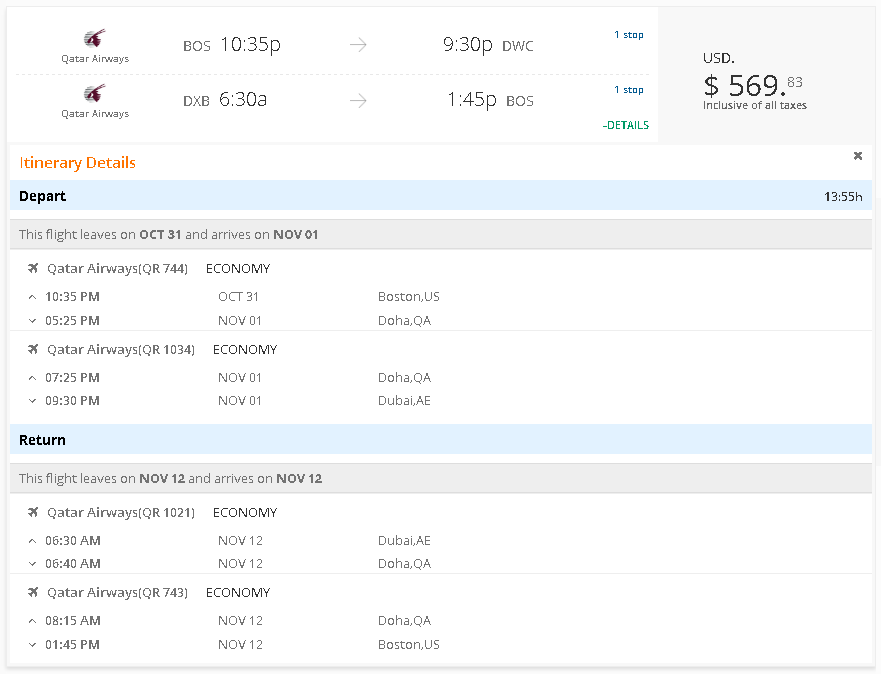Click the airplane icon beside flight QR 1021
Image resolution: width=881 pixels, height=674 pixels.
[33, 512]
